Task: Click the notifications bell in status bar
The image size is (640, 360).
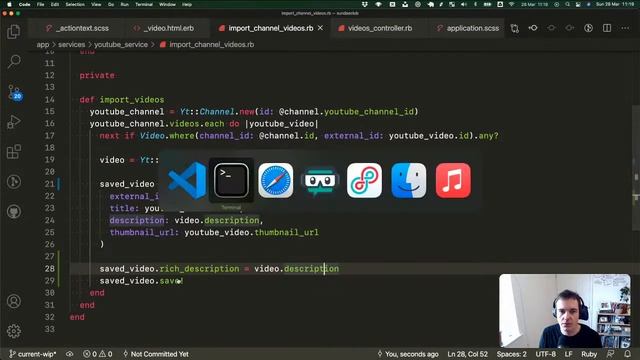Action: click(x=628, y=354)
